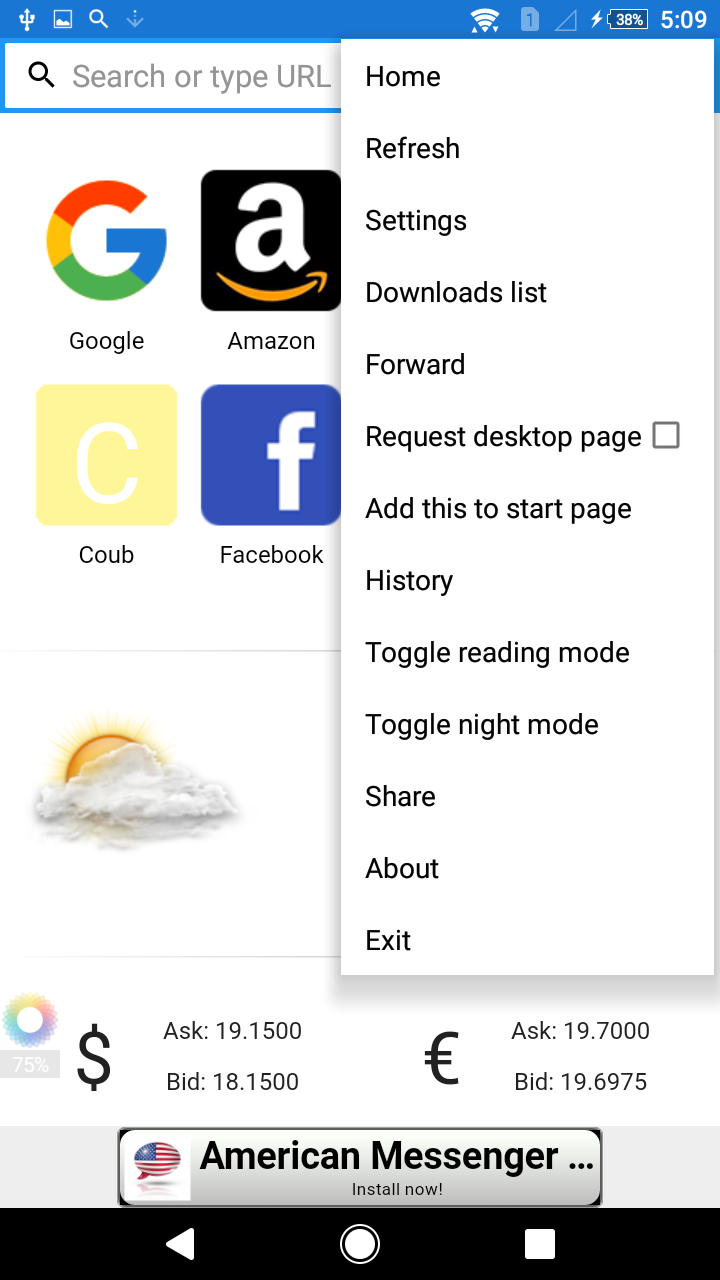Open the Amazon shortcut icon
Screen dimensions: 720x1280
(x=271, y=241)
